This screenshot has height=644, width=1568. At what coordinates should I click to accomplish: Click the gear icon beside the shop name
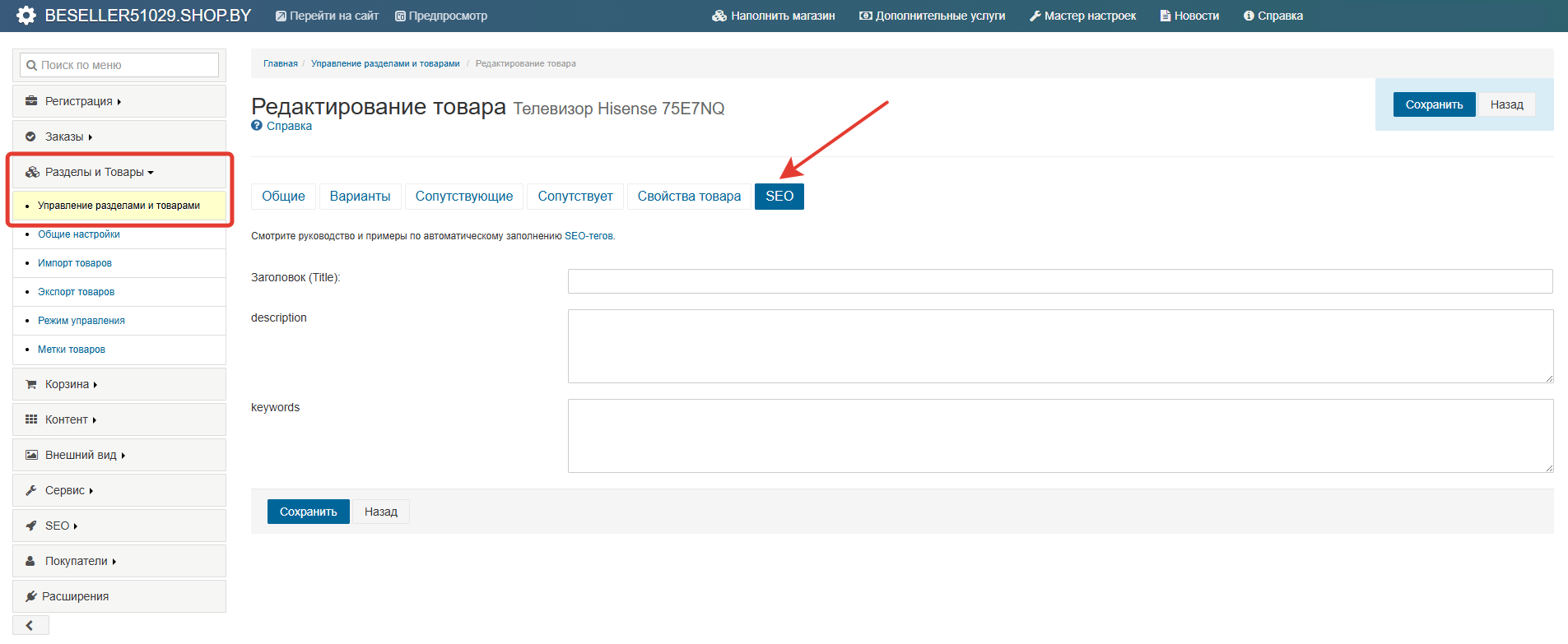(x=26, y=16)
